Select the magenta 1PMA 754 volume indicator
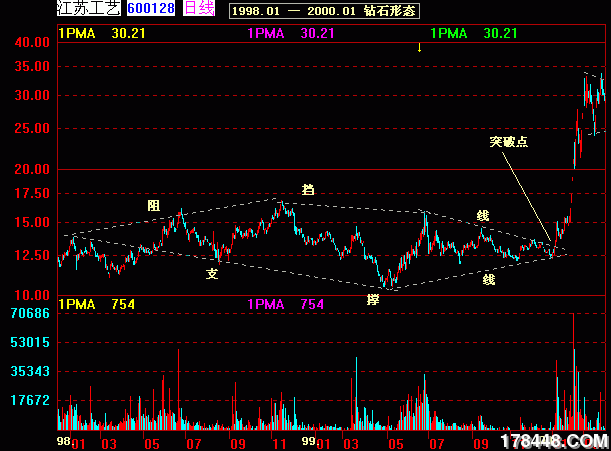 coord(285,304)
